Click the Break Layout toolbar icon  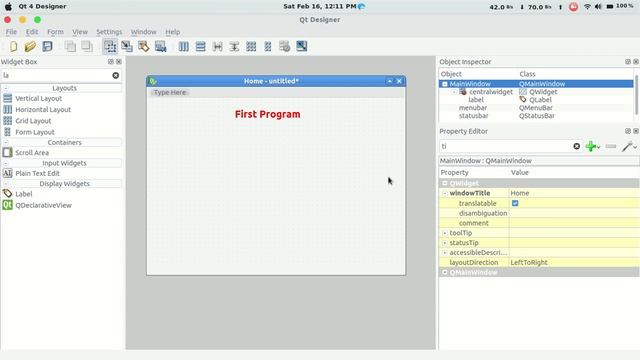pos(284,47)
